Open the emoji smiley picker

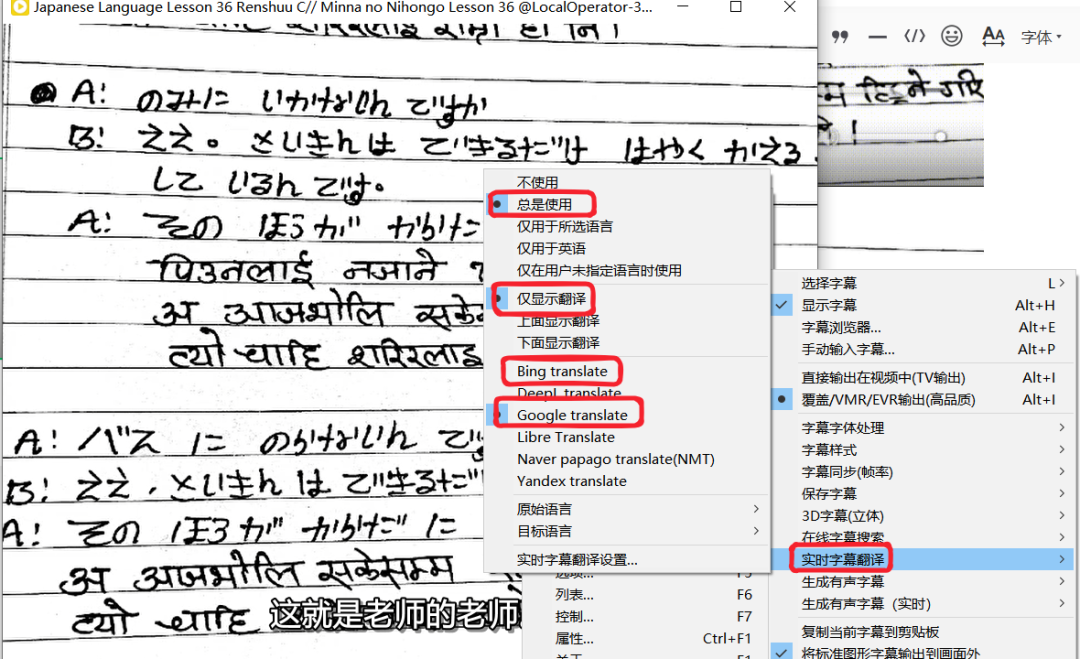pos(952,37)
